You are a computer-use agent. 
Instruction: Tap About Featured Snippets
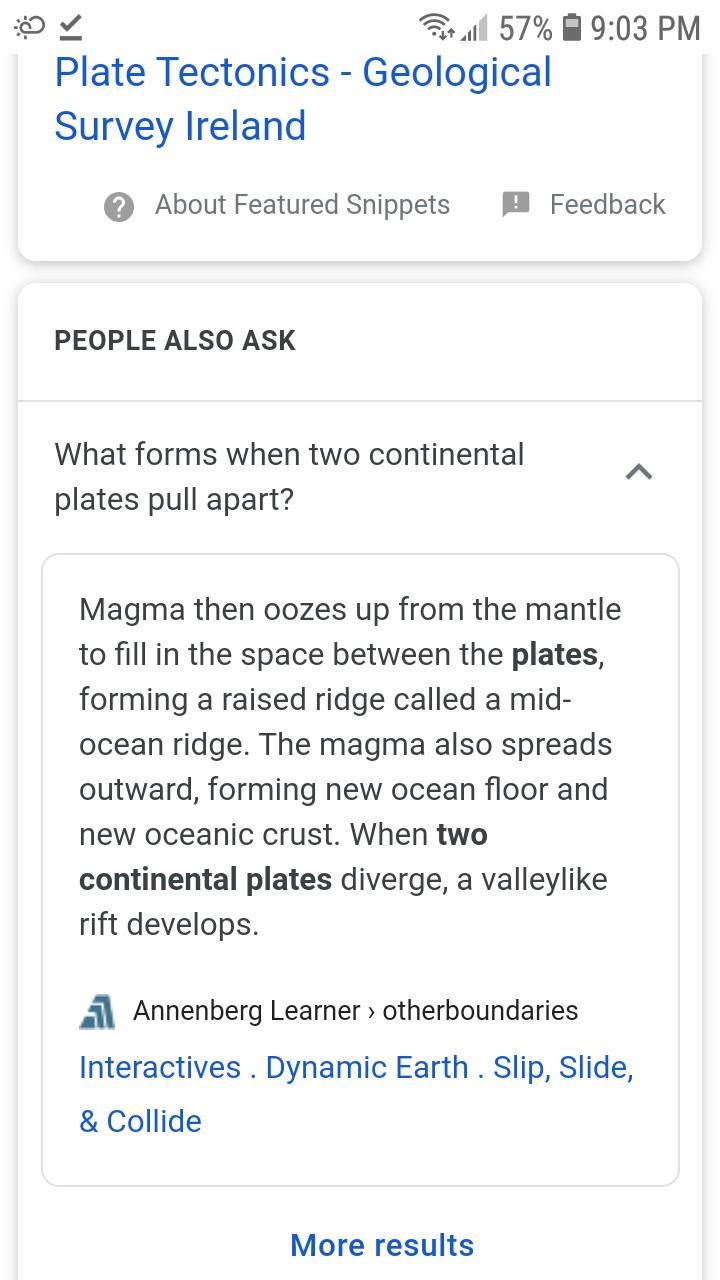click(x=302, y=205)
